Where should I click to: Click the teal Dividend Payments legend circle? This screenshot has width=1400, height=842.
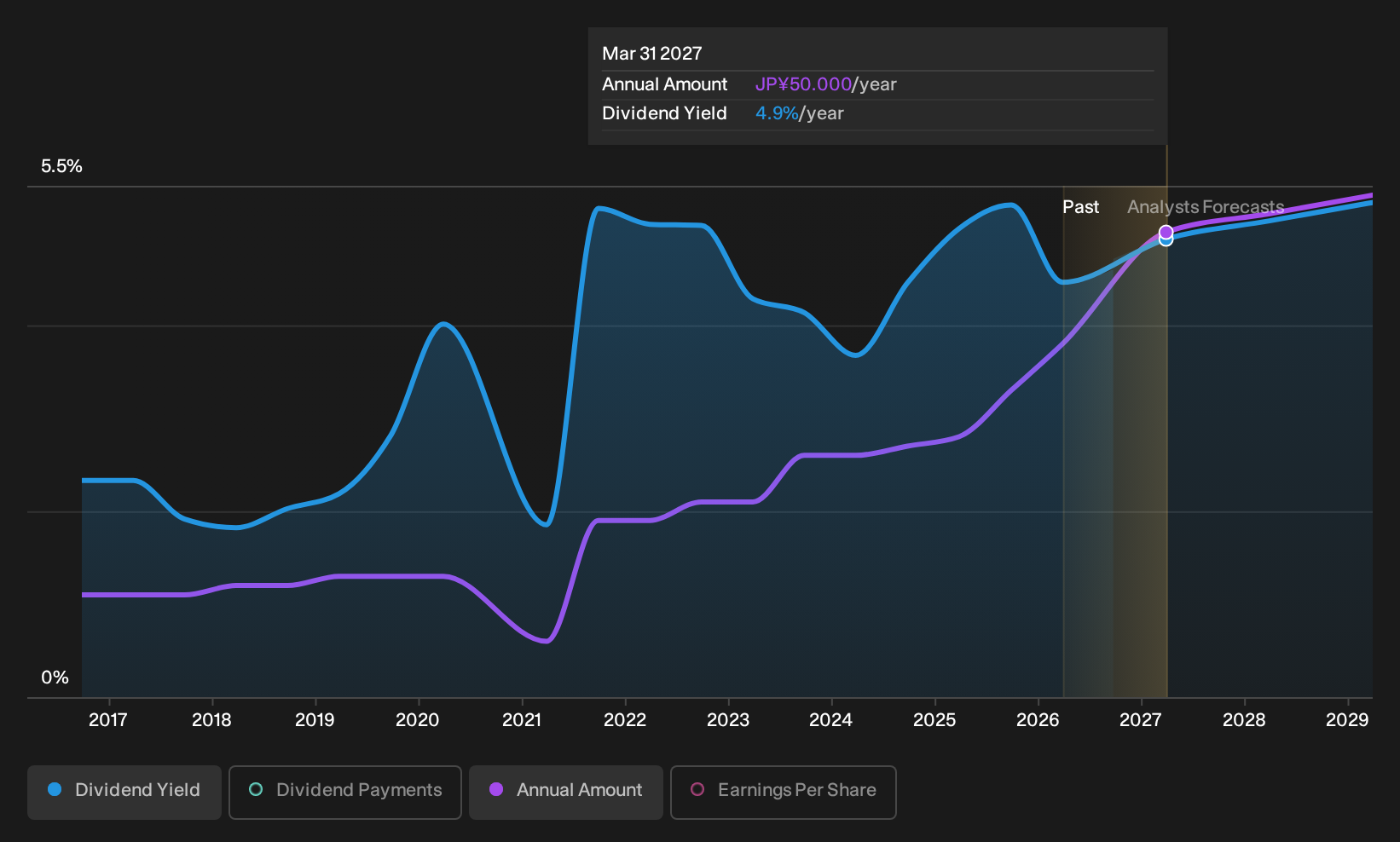click(256, 789)
